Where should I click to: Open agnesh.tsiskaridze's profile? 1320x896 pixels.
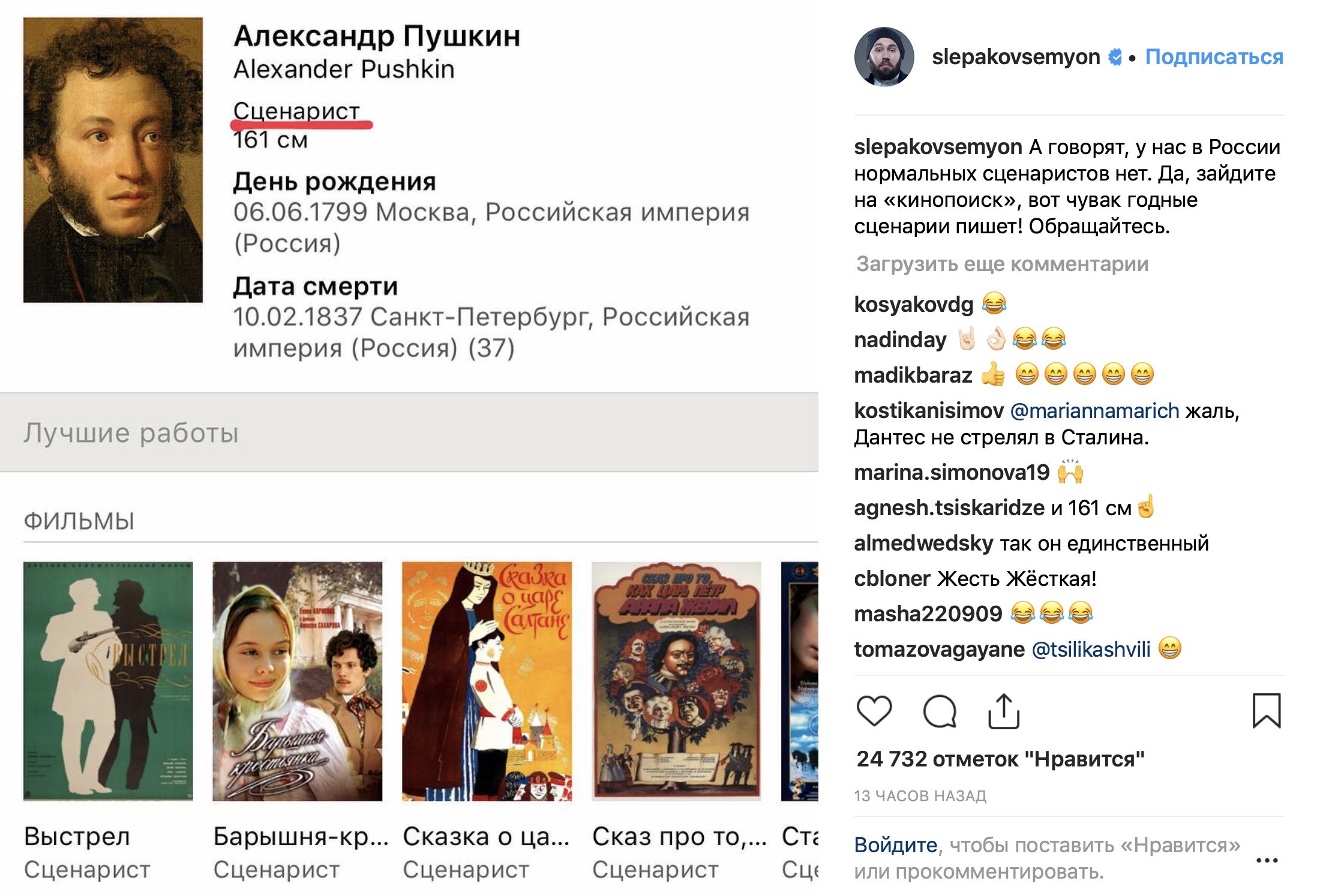point(949,508)
